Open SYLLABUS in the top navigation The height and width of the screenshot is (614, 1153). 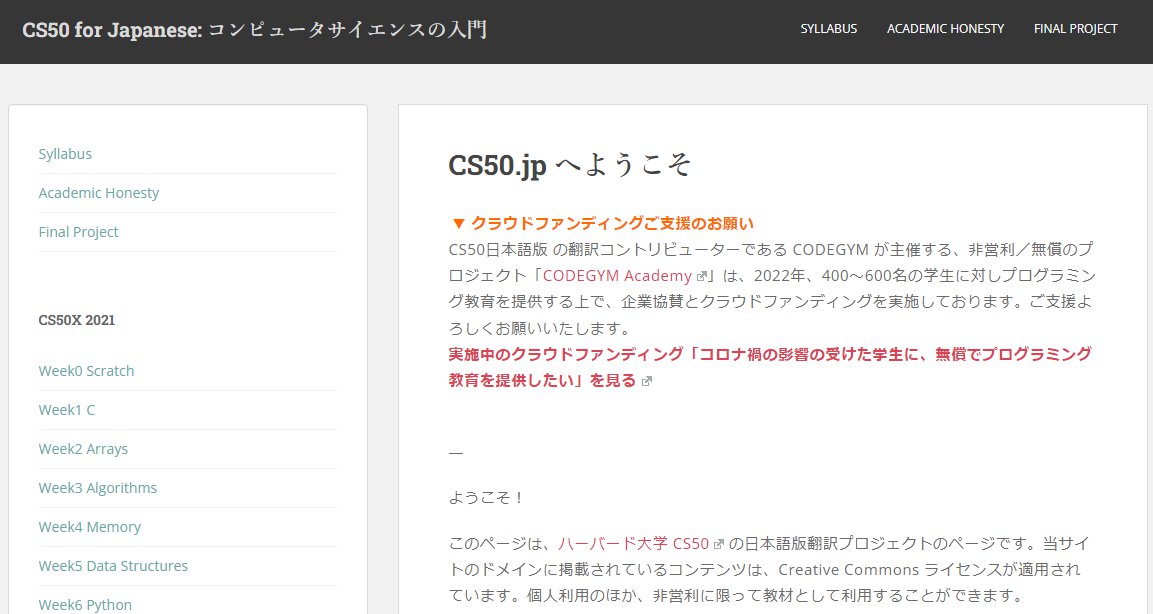click(x=829, y=29)
